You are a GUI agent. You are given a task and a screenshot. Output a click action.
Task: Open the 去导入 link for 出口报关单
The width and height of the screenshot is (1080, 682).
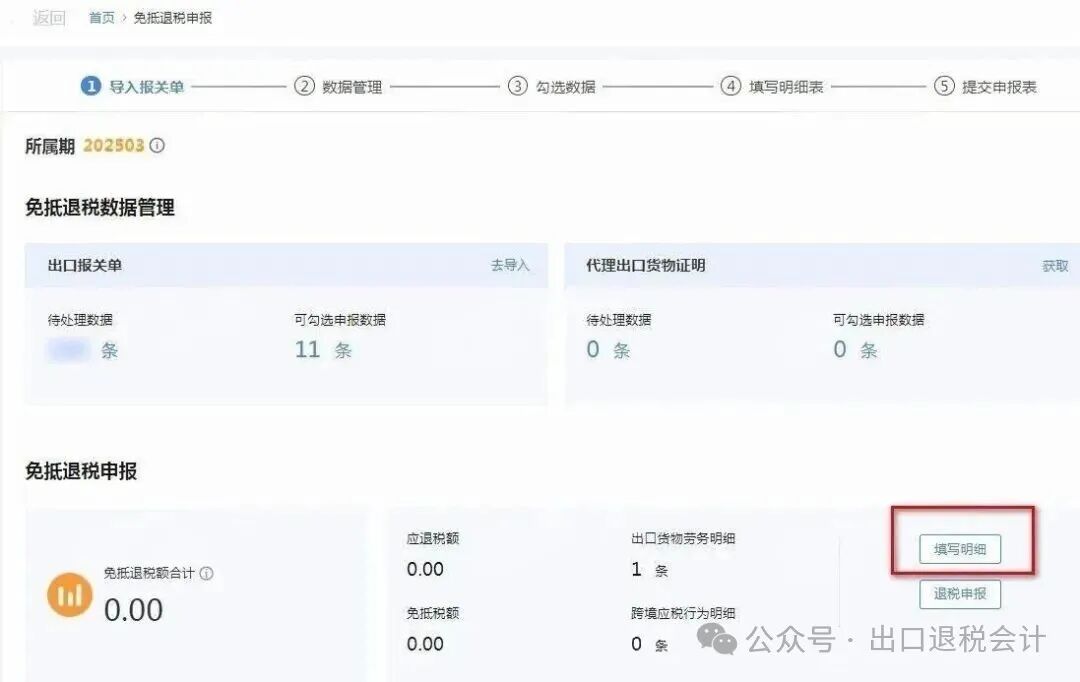click(x=510, y=266)
